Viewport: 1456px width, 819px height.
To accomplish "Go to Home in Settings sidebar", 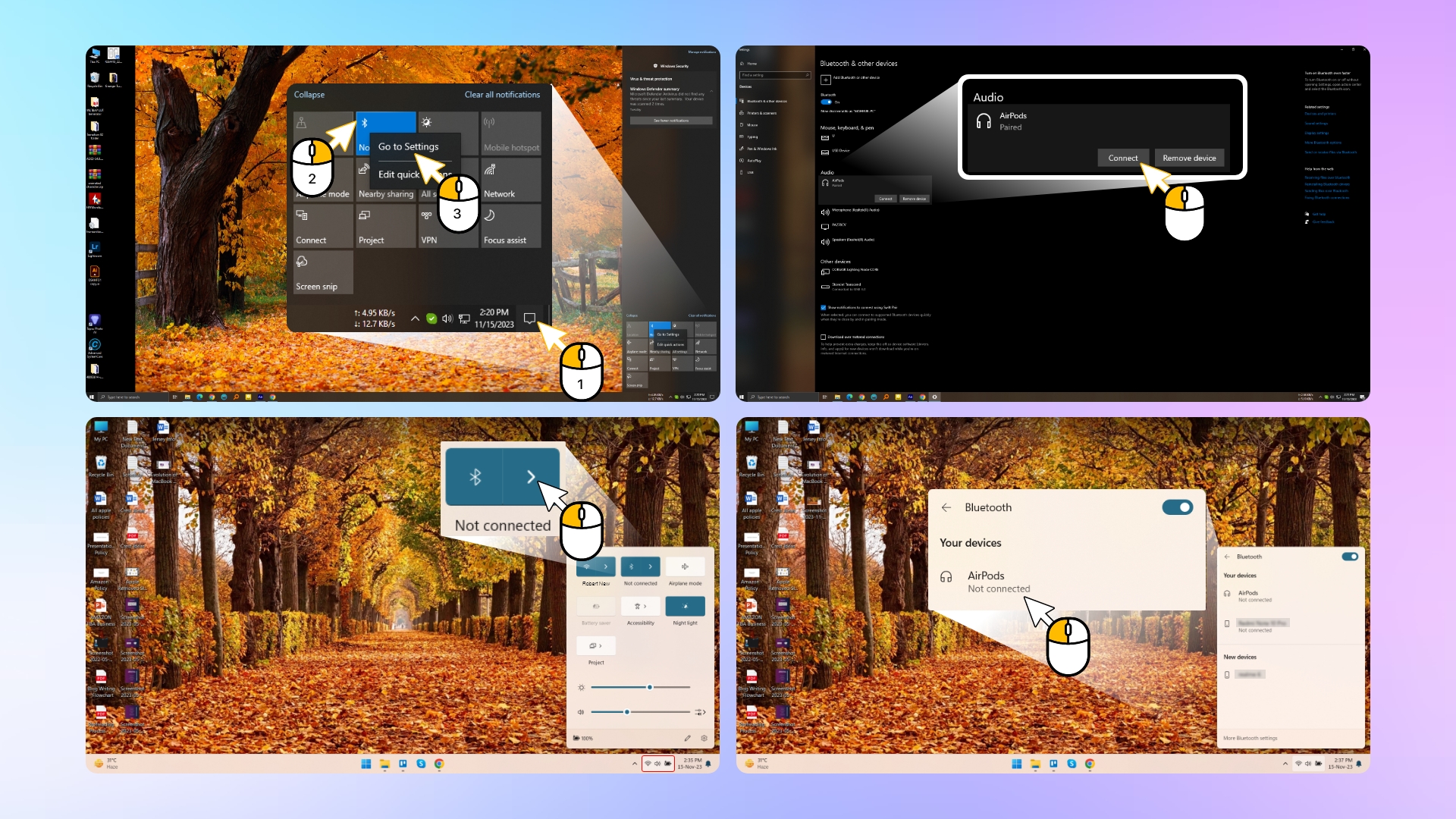I will click(748, 64).
